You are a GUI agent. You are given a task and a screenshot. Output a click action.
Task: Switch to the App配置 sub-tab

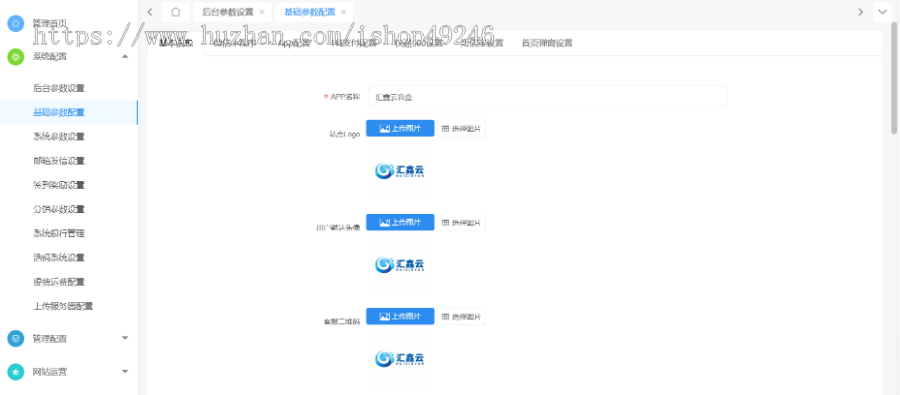[294, 43]
